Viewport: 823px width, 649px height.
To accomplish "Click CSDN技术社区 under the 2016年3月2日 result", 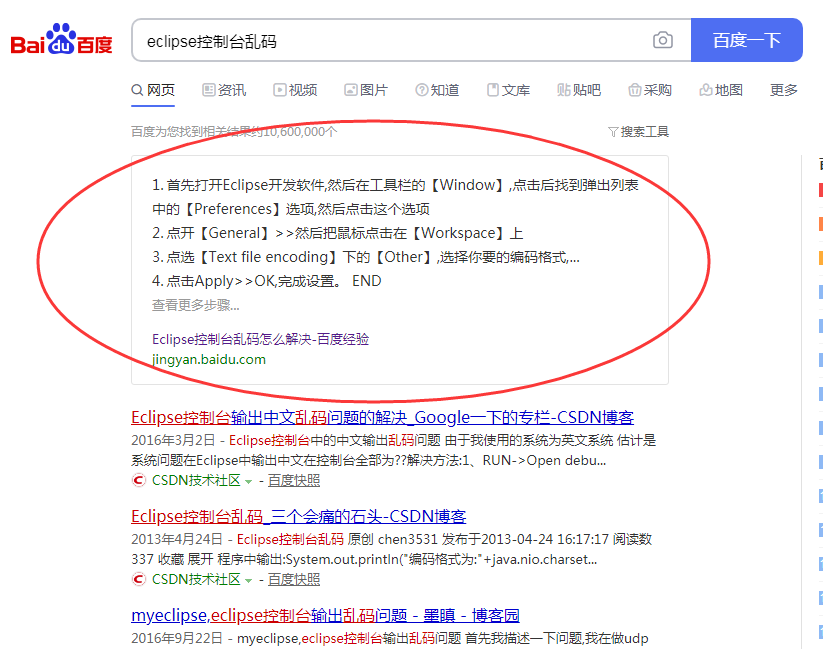I will tap(196, 480).
